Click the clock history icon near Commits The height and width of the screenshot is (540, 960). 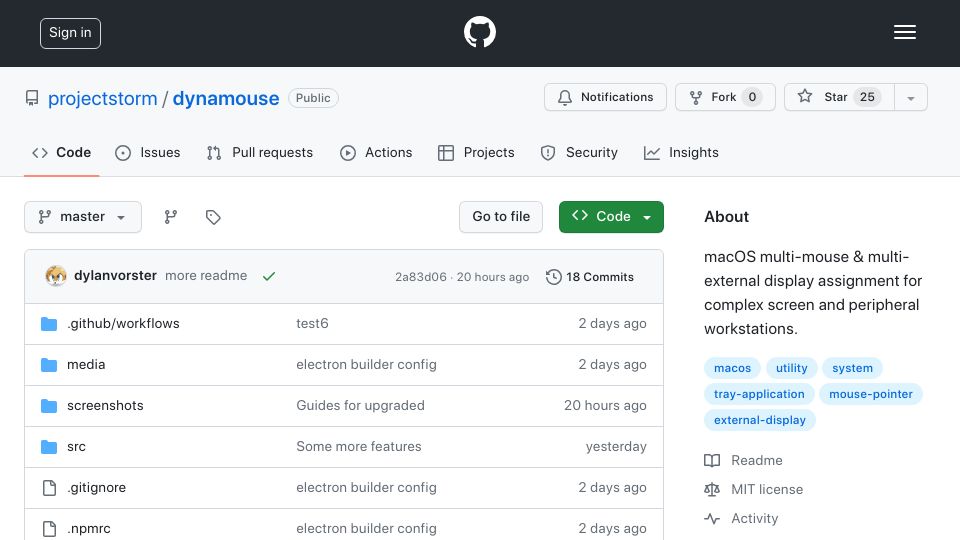553,277
